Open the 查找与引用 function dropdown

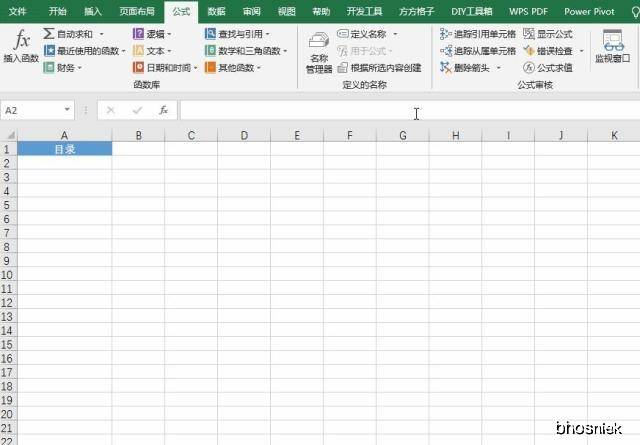(x=238, y=34)
